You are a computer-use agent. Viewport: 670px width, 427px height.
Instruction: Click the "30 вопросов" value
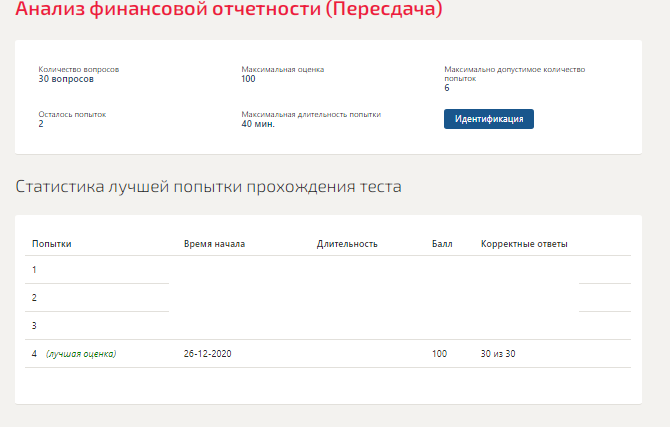(x=66, y=78)
